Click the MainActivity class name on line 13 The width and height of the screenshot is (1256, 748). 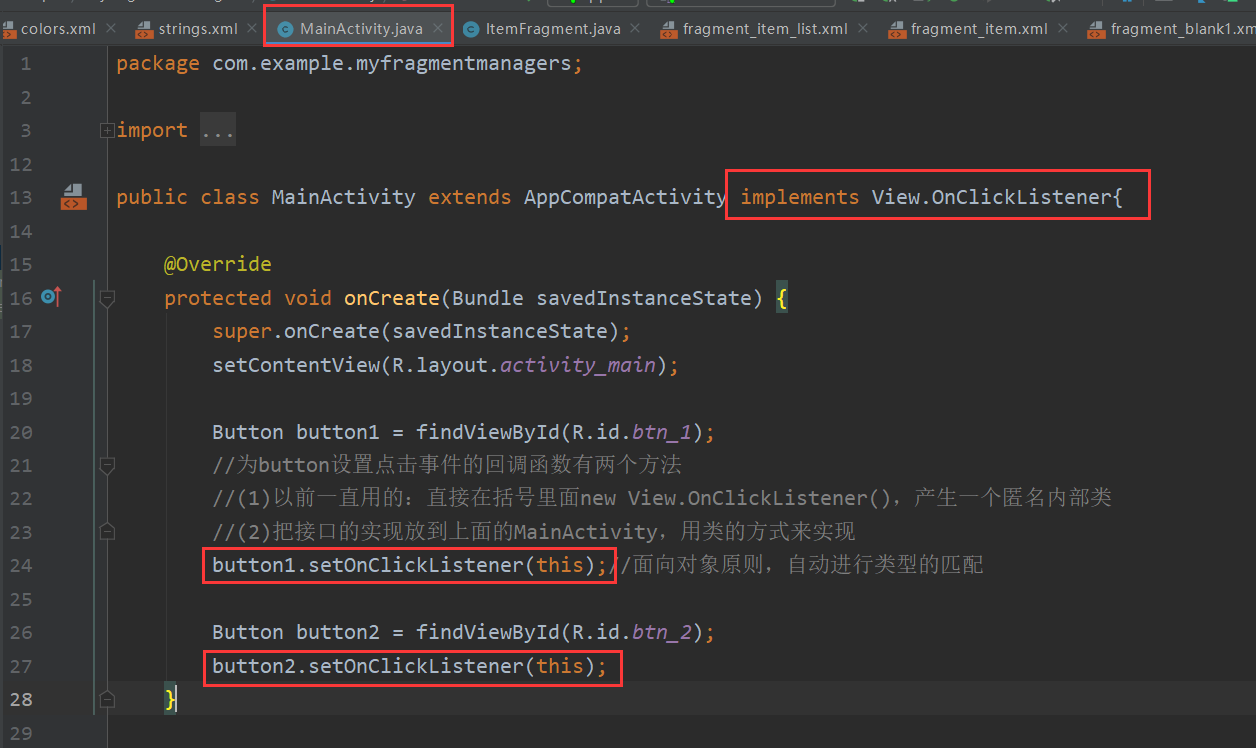pos(343,197)
